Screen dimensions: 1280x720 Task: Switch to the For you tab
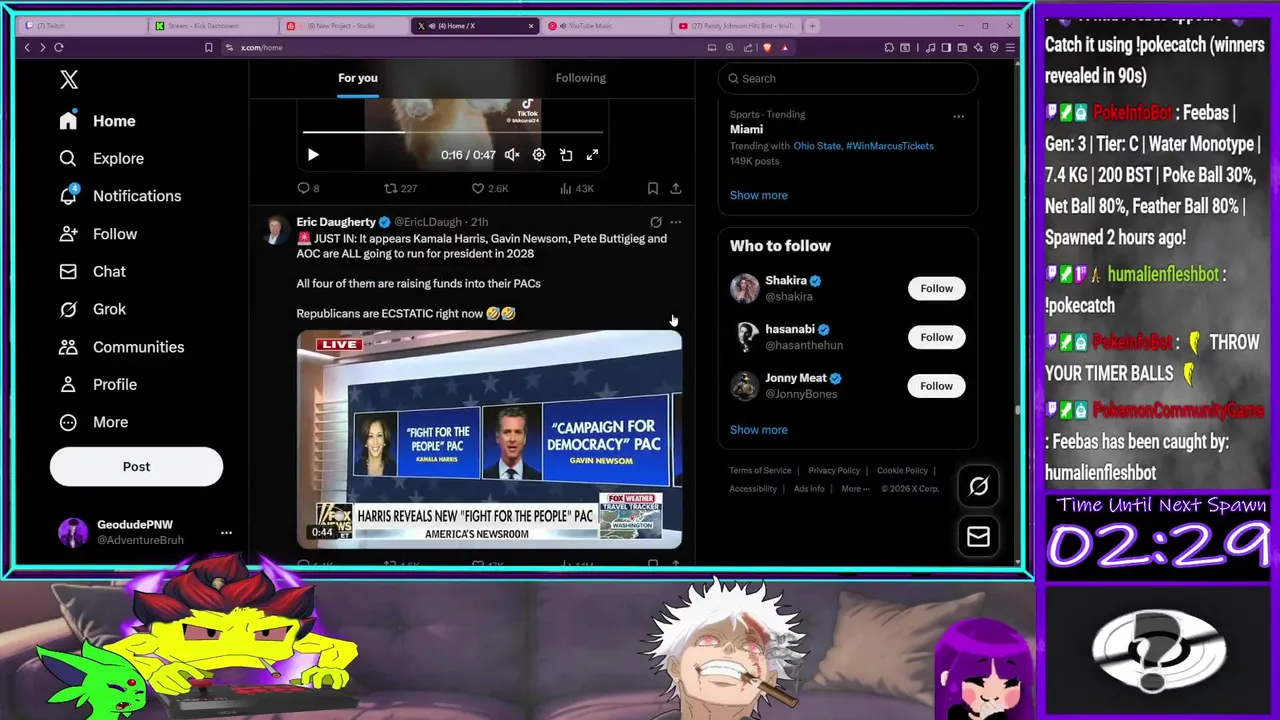point(358,78)
